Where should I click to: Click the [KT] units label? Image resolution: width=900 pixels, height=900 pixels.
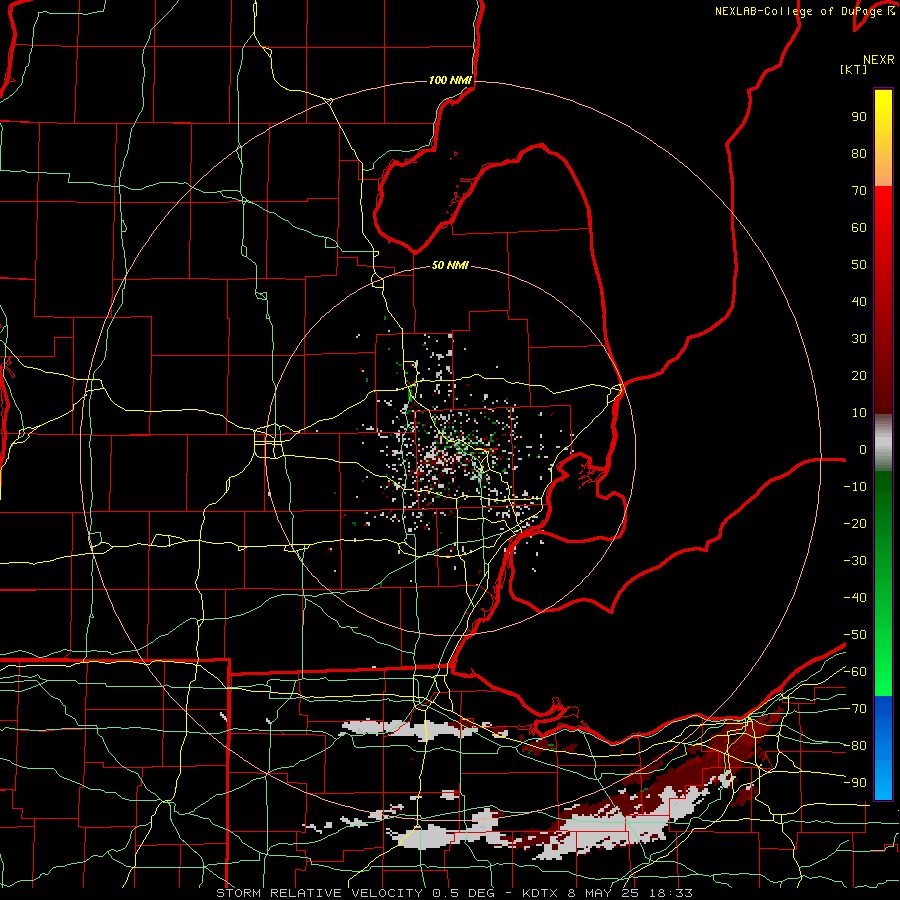point(853,69)
